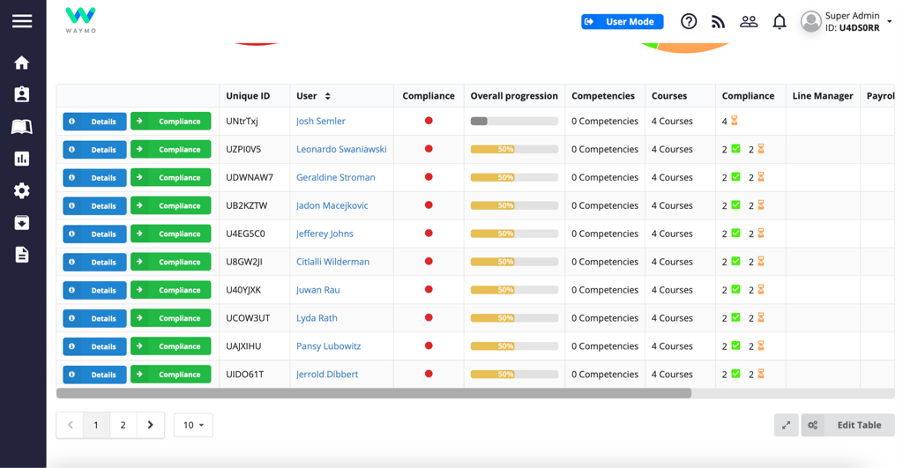Click the unique ID UZPI0V5
Screen dimensions: 904x468
tap(243, 149)
